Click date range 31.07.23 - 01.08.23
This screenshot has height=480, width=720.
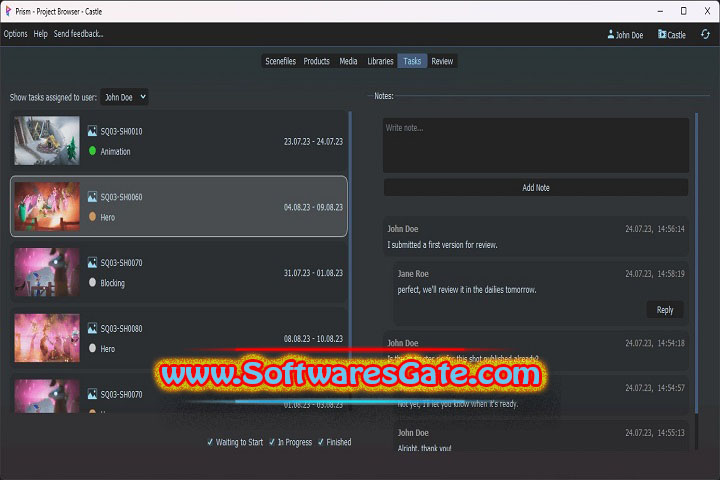point(313,273)
